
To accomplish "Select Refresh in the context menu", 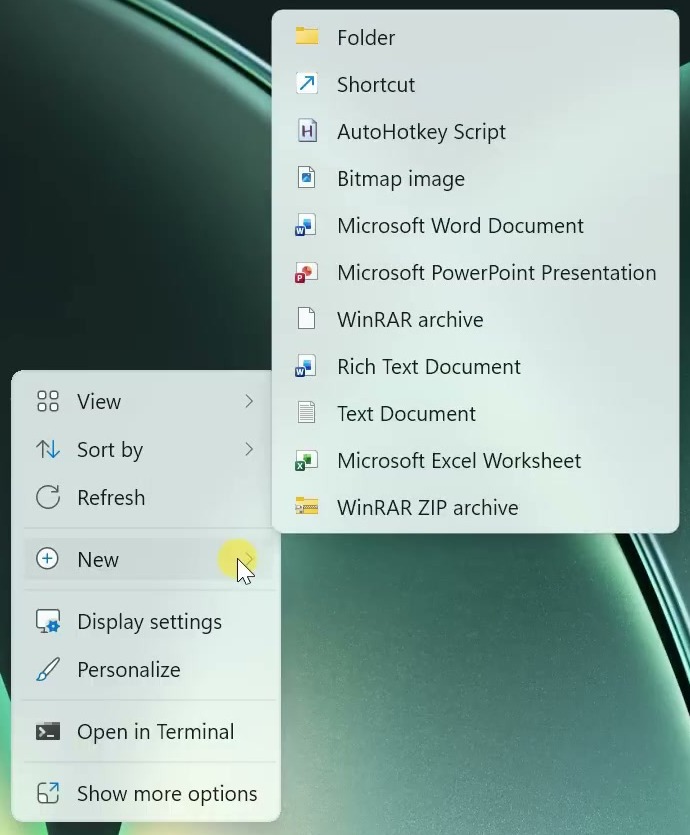I will [x=146, y=497].
